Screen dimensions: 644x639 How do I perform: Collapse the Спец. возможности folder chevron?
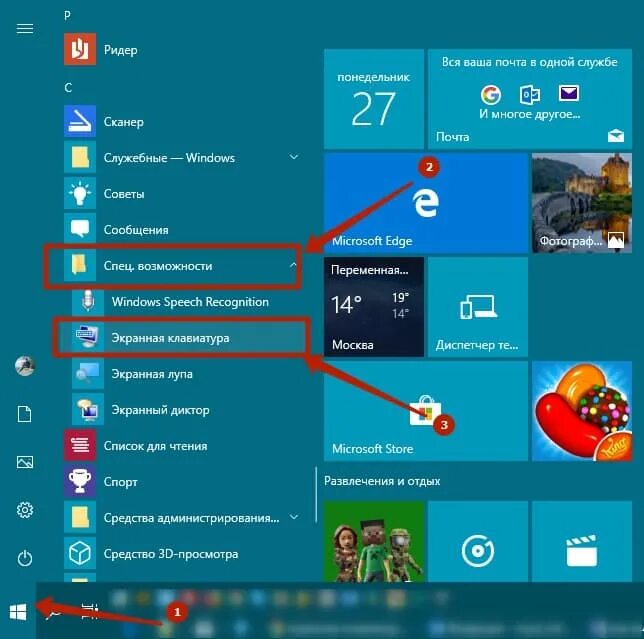pos(293,265)
